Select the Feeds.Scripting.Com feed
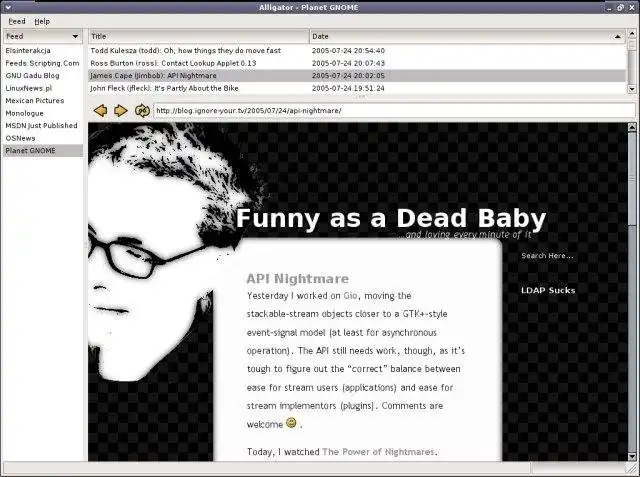The image size is (640, 477). point(42,63)
